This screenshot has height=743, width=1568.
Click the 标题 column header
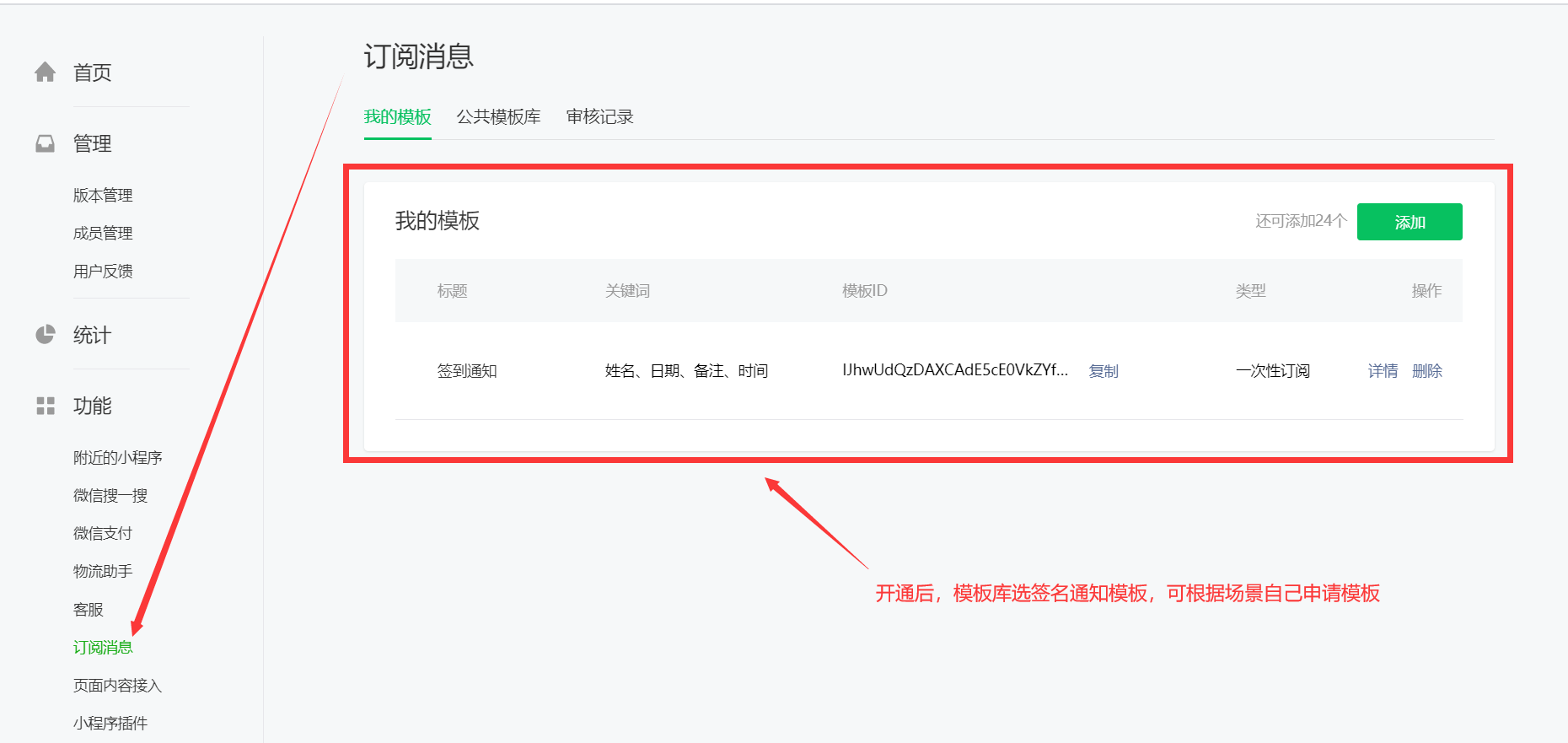tap(453, 291)
